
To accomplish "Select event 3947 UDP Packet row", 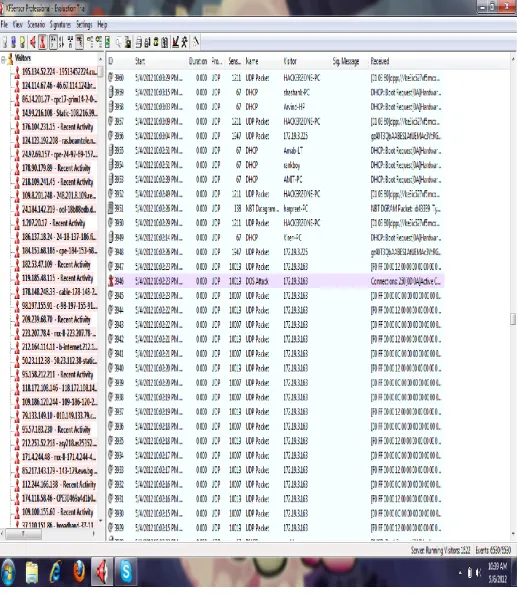I will (x=276, y=267).
